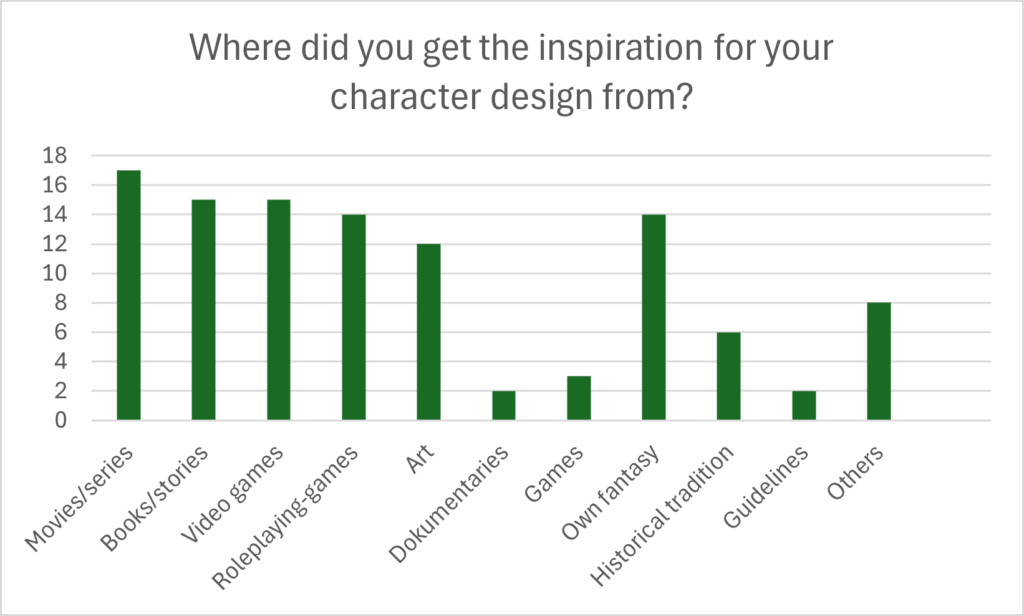Click the Dokumentaries bar

click(x=504, y=406)
